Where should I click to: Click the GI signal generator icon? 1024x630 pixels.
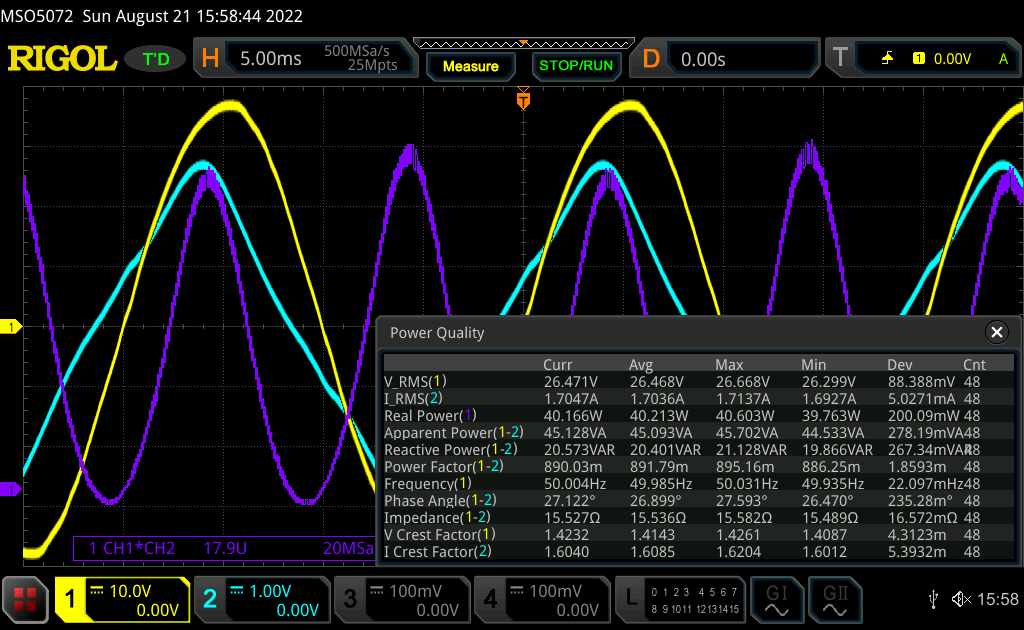[776, 599]
